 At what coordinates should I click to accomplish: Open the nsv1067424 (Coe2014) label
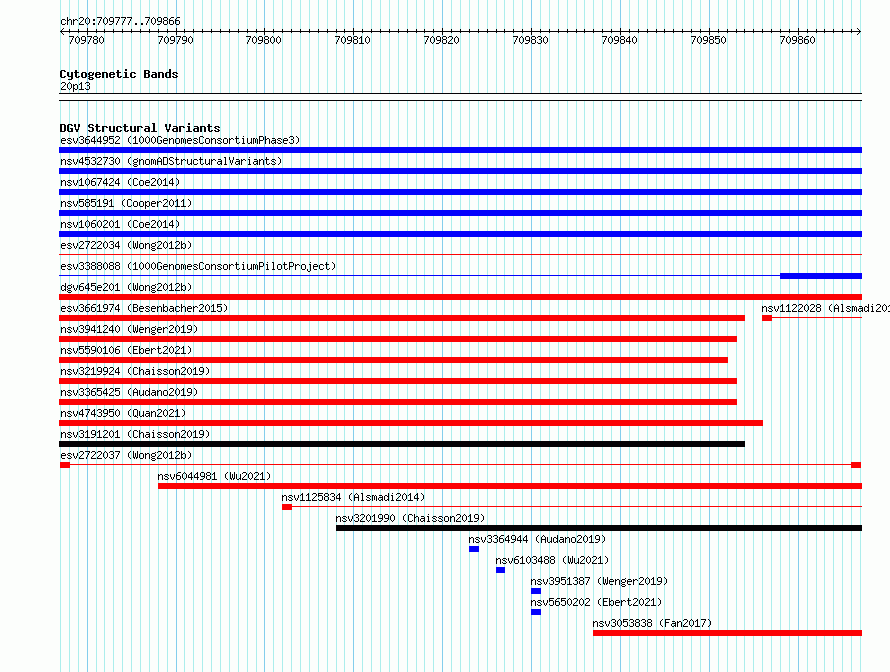120,182
